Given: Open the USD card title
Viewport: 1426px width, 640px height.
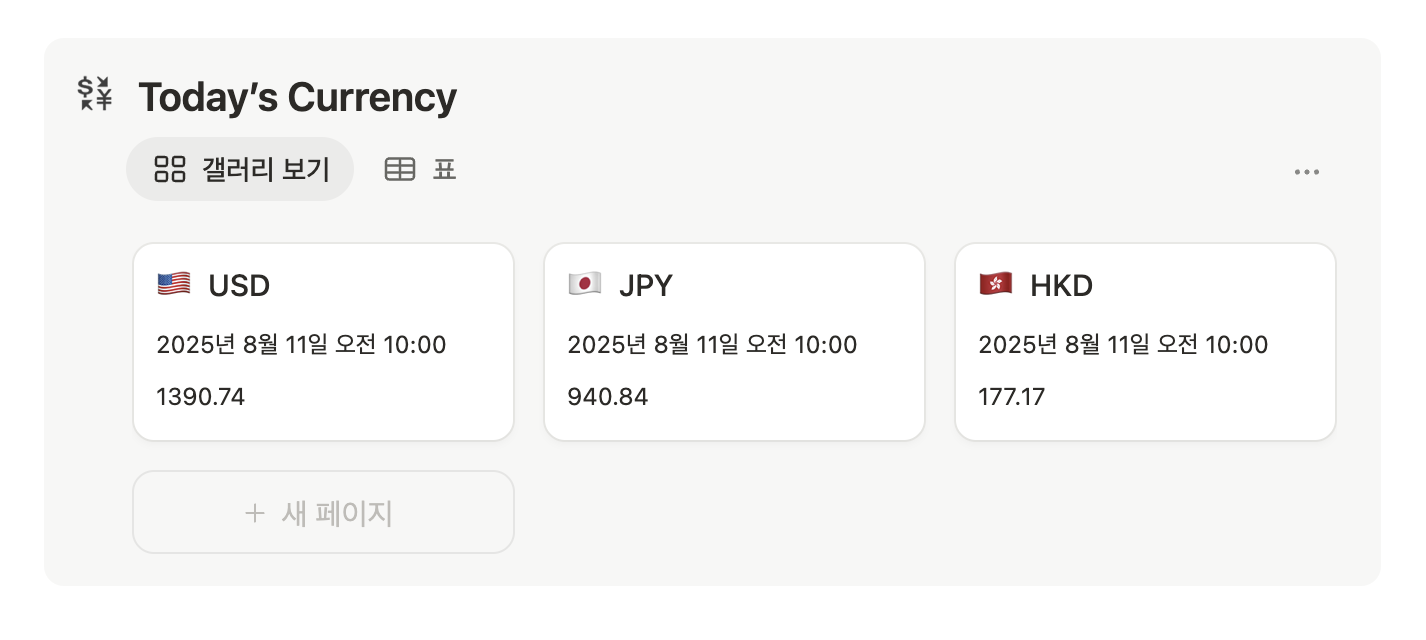Looking at the screenshot, I should 239,286.
